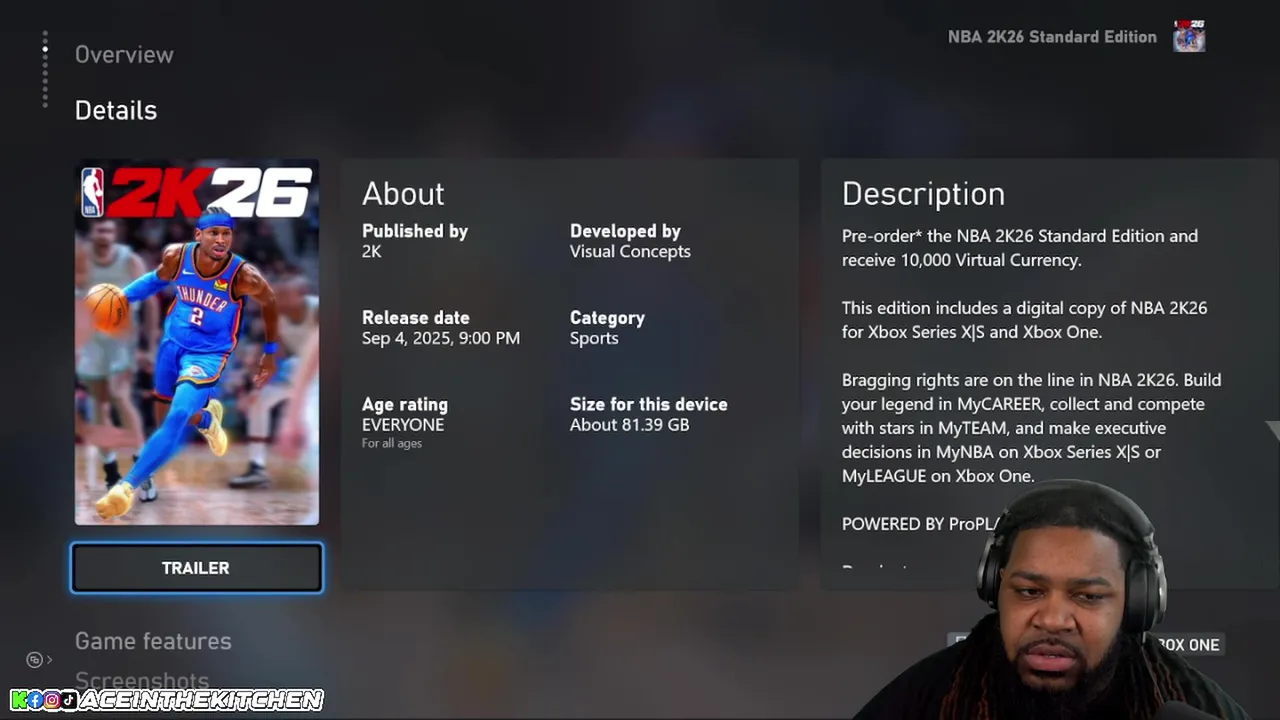Click the 'Age rating' label
This screenshot has width=1280, height=720.
(x=405, y=405)
